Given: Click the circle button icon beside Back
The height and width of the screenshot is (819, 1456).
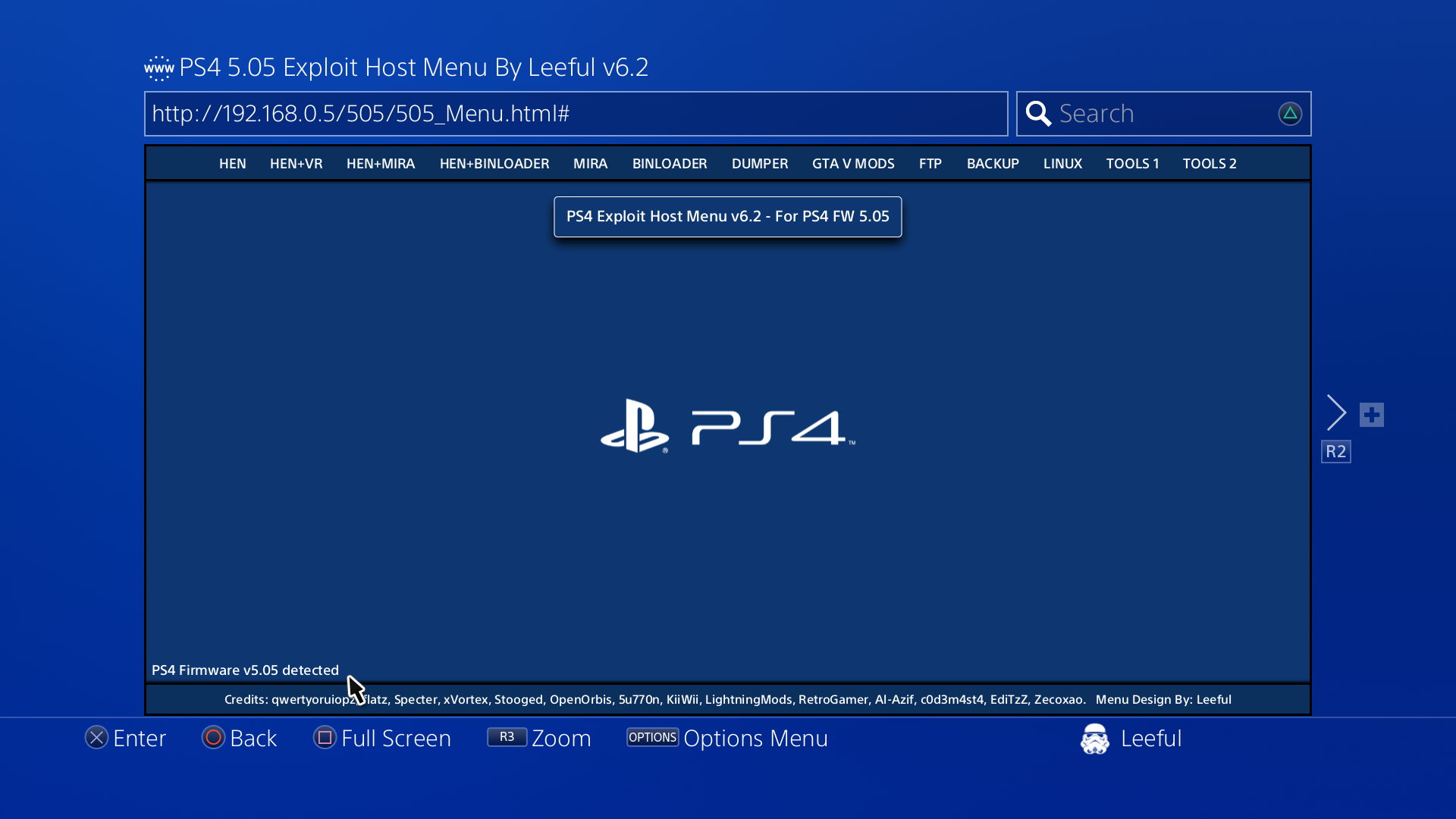Looking at the screenshot, I should click(213, 737).
